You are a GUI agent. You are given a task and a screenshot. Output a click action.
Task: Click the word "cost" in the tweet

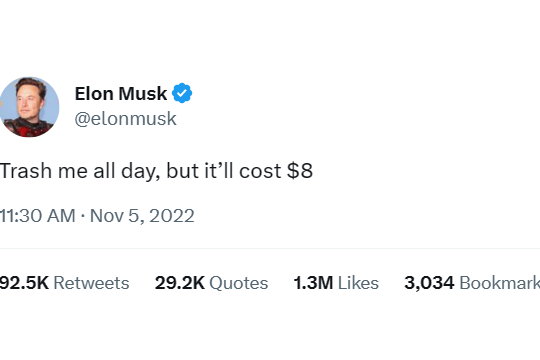(x=260, y=171)
